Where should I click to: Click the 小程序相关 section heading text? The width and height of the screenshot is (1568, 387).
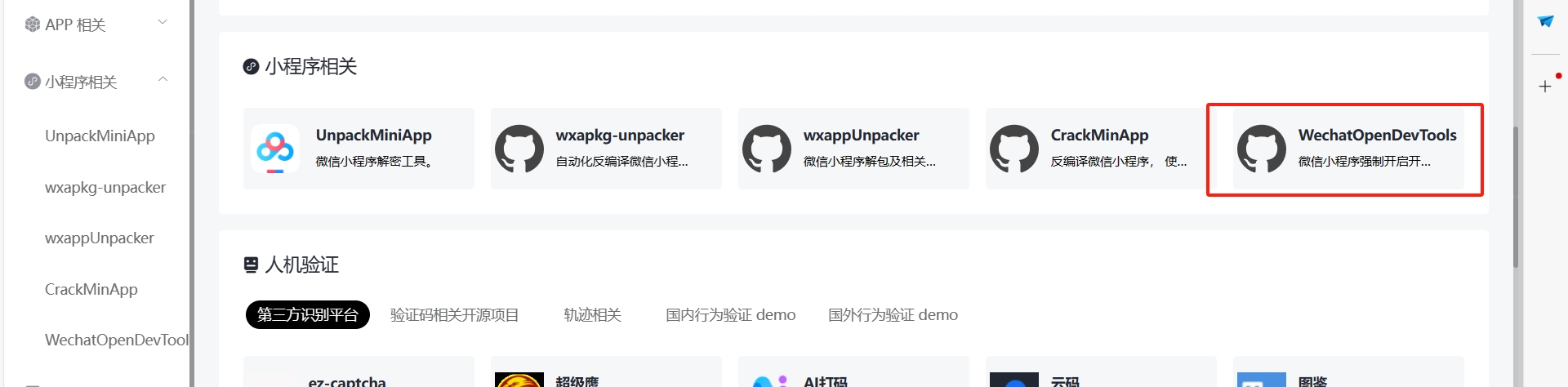point(310,66)
